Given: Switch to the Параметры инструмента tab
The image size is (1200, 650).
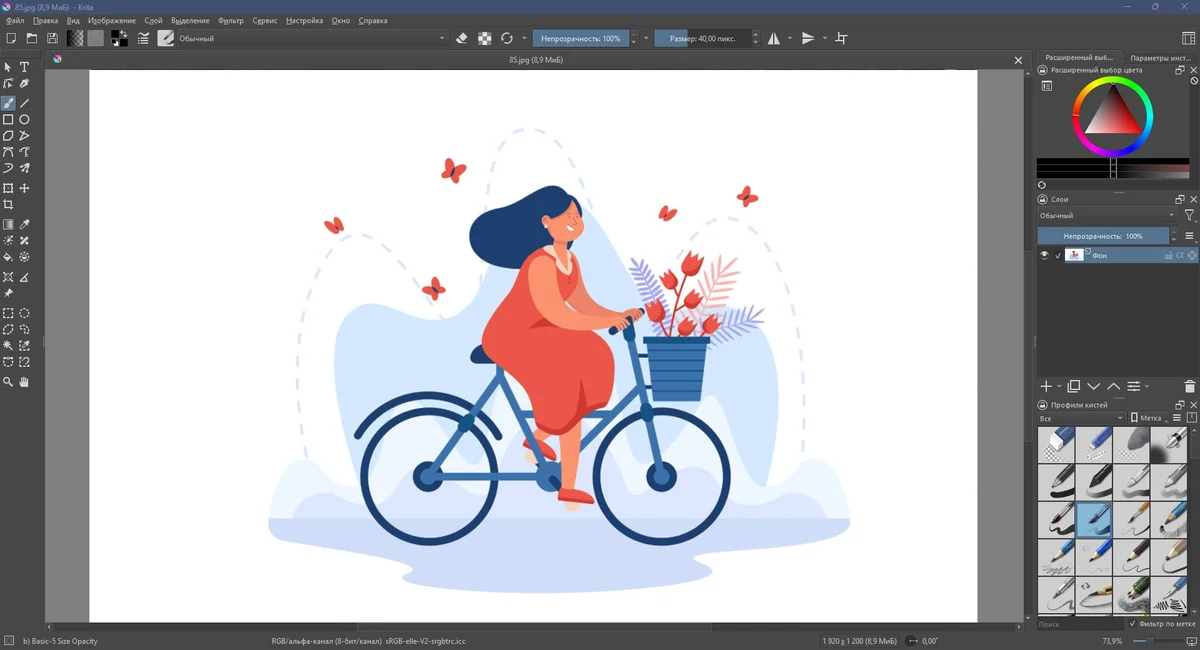Looking at the screenshot, I should point(1159,58).
